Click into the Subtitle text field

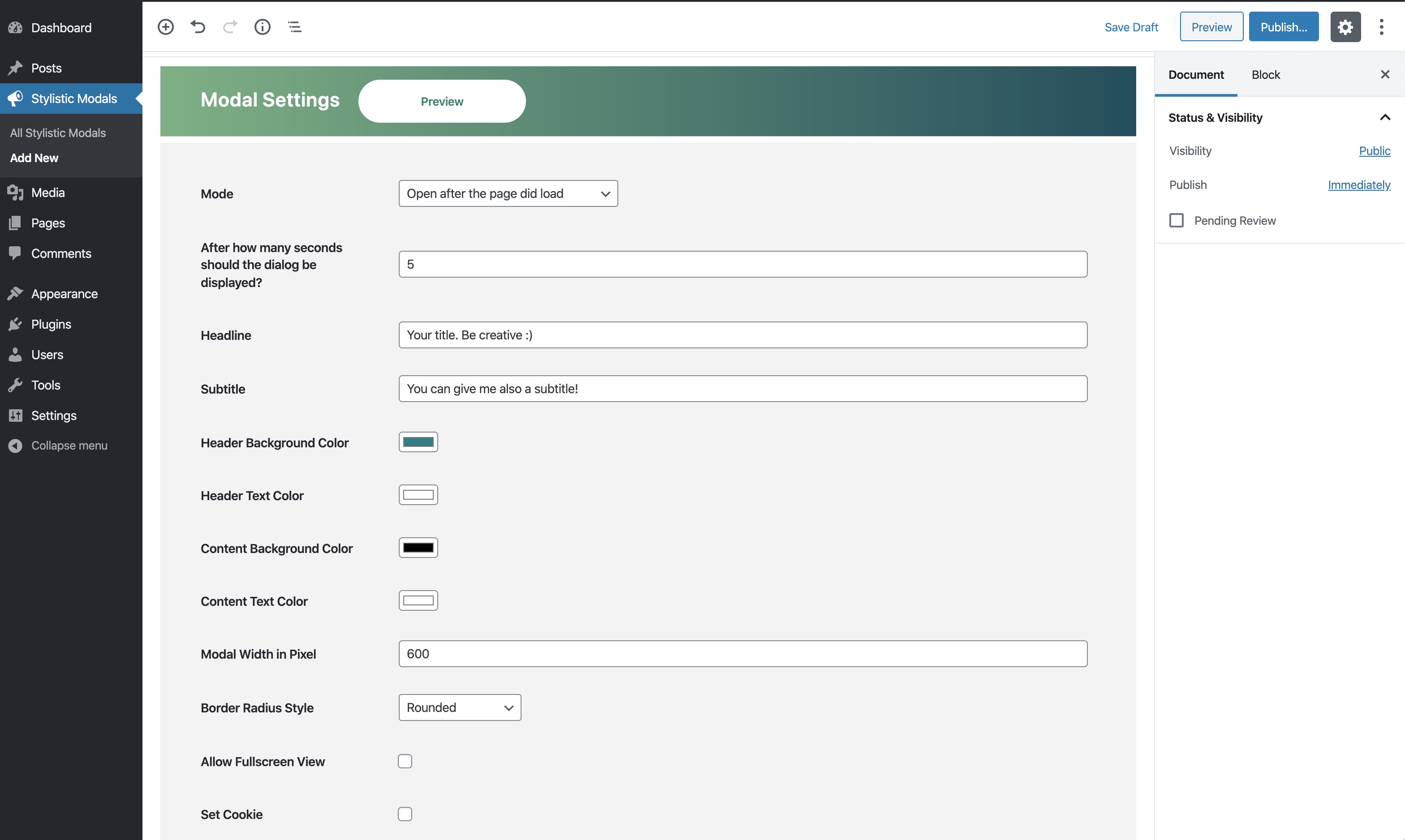point(742,389)
